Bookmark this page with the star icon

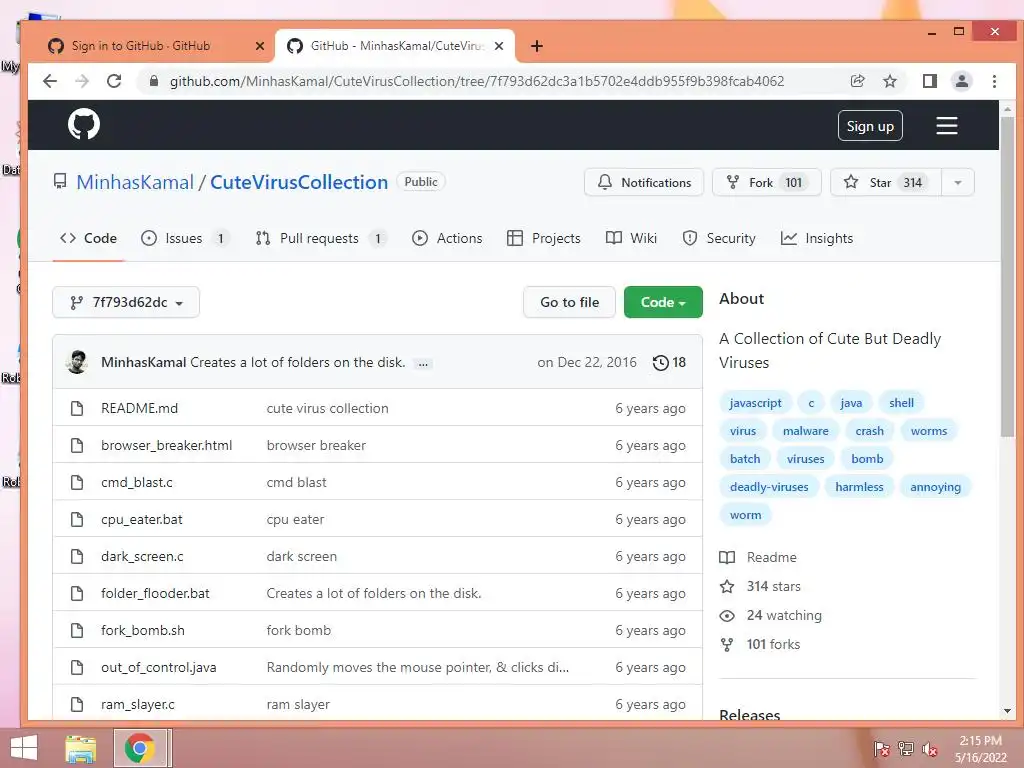pos(889,81)
